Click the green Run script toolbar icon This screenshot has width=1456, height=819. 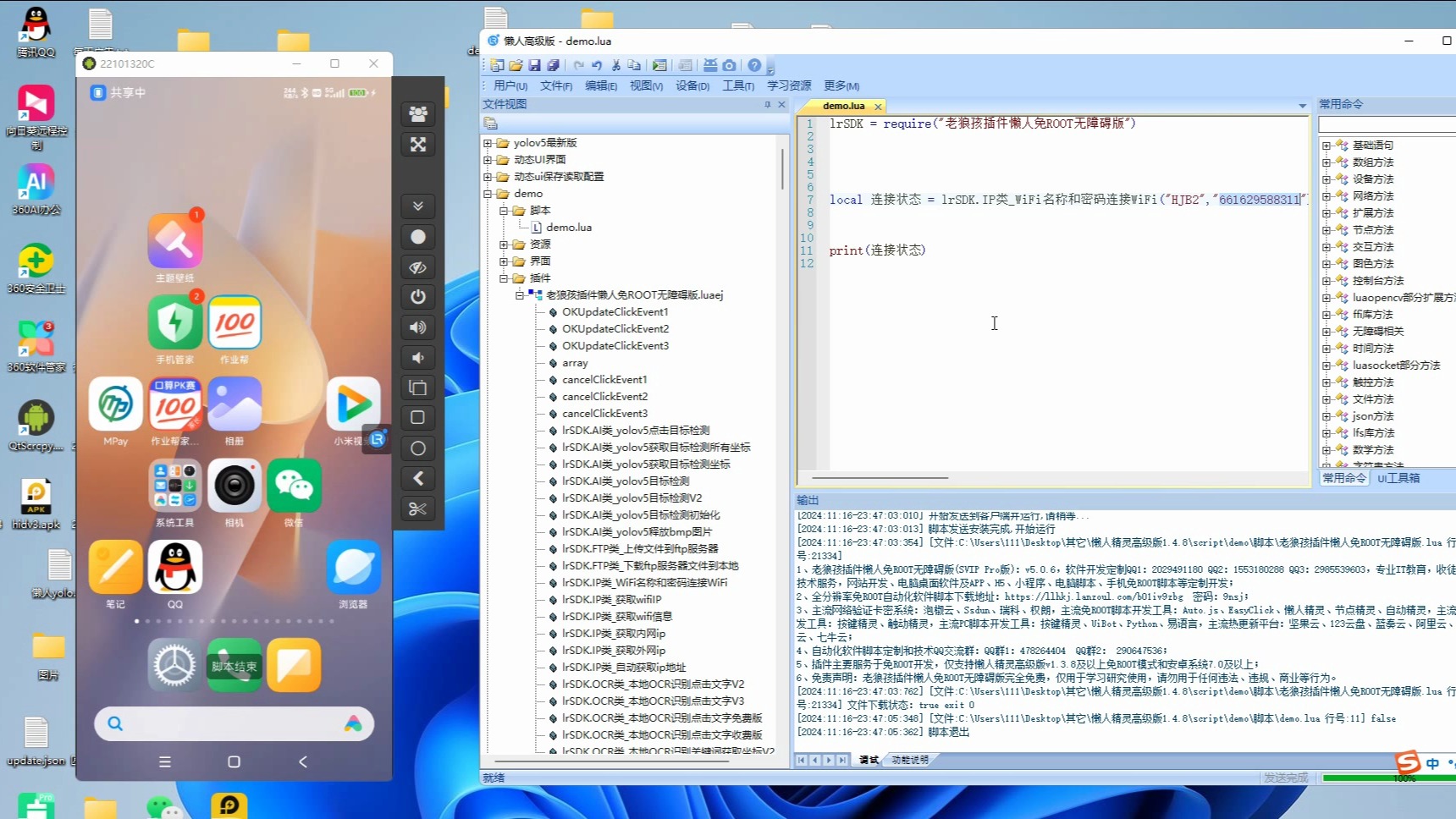[659, 65]
